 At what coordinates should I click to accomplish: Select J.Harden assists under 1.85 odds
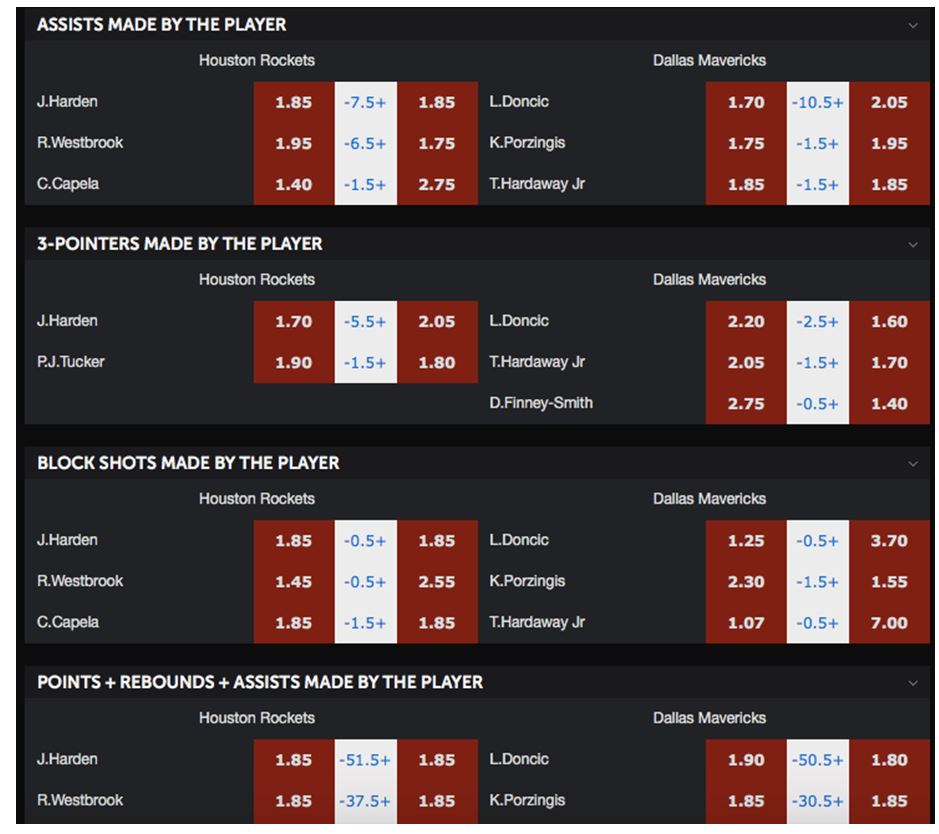coord(293,102)
